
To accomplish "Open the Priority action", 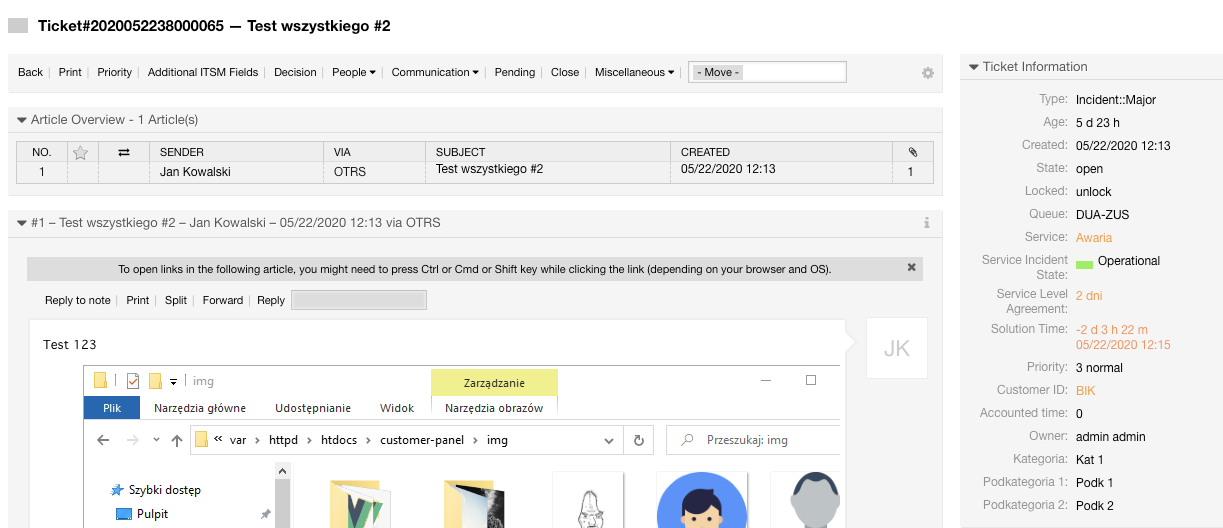I will pos(115,72).
